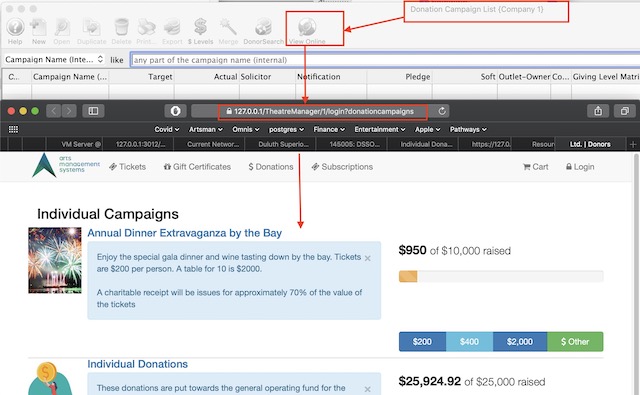
Task: Go back in Safari browser
Action: (53, 111)
